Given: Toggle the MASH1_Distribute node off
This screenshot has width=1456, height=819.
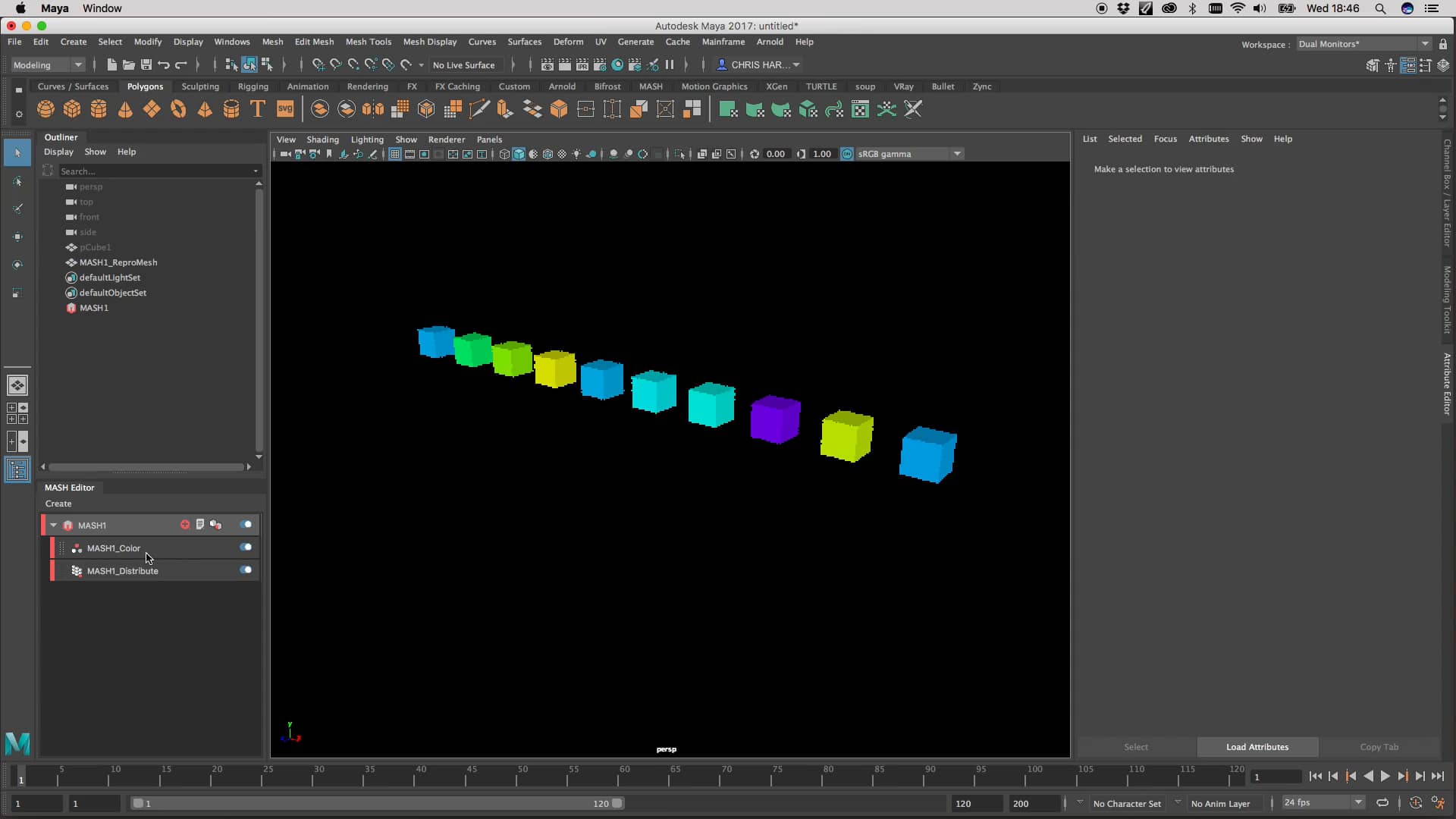Looking at the screenshot, I should [246, 570].
